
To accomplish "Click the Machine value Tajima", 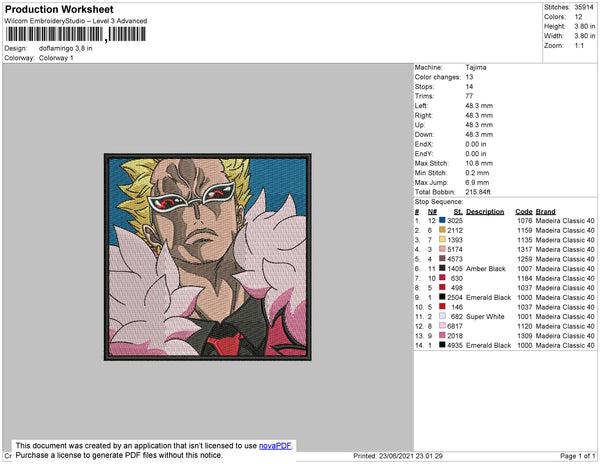I will [476, 67].
